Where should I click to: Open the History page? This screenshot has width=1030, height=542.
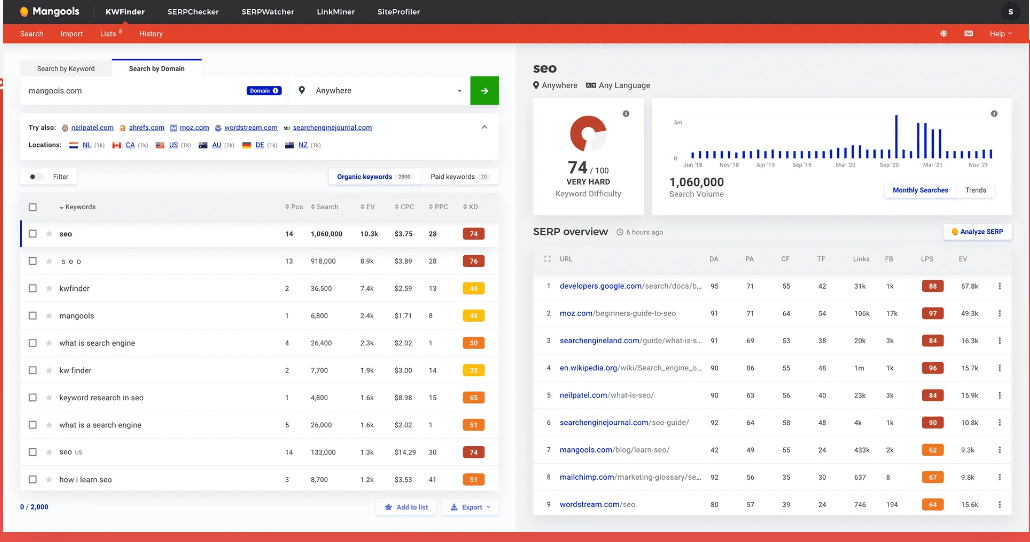click(151, 34)
